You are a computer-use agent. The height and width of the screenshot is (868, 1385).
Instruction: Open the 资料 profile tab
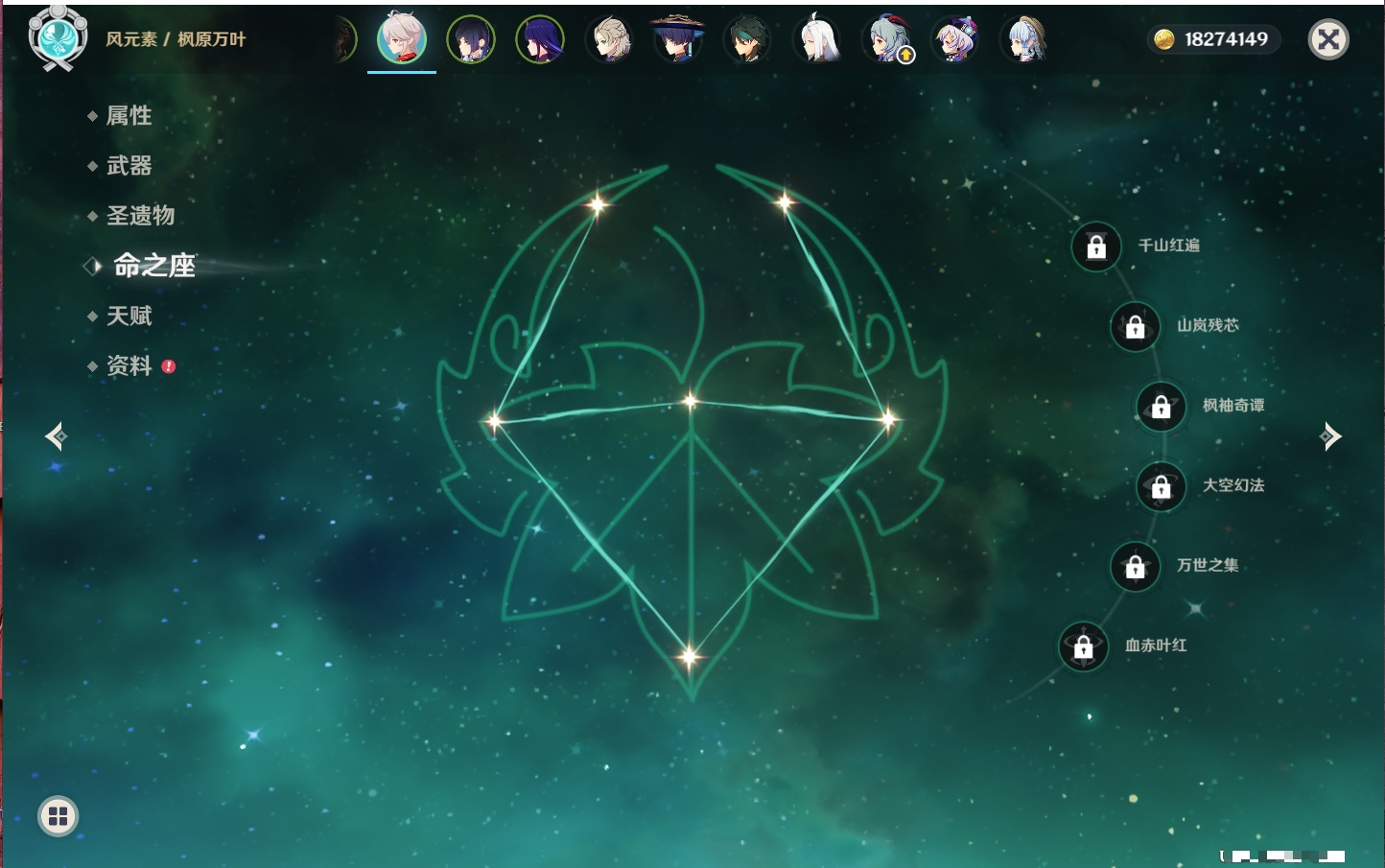129,365
